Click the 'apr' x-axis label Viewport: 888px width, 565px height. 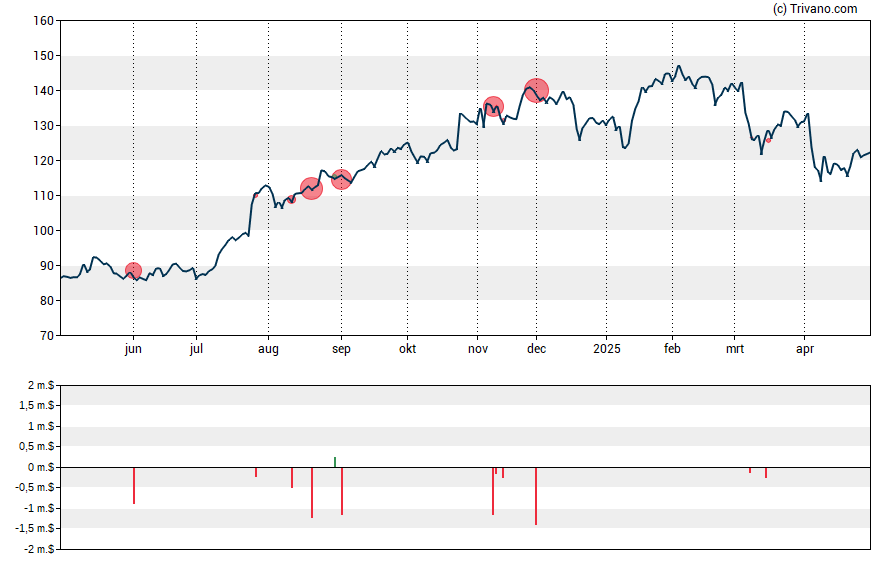point(805,349)
